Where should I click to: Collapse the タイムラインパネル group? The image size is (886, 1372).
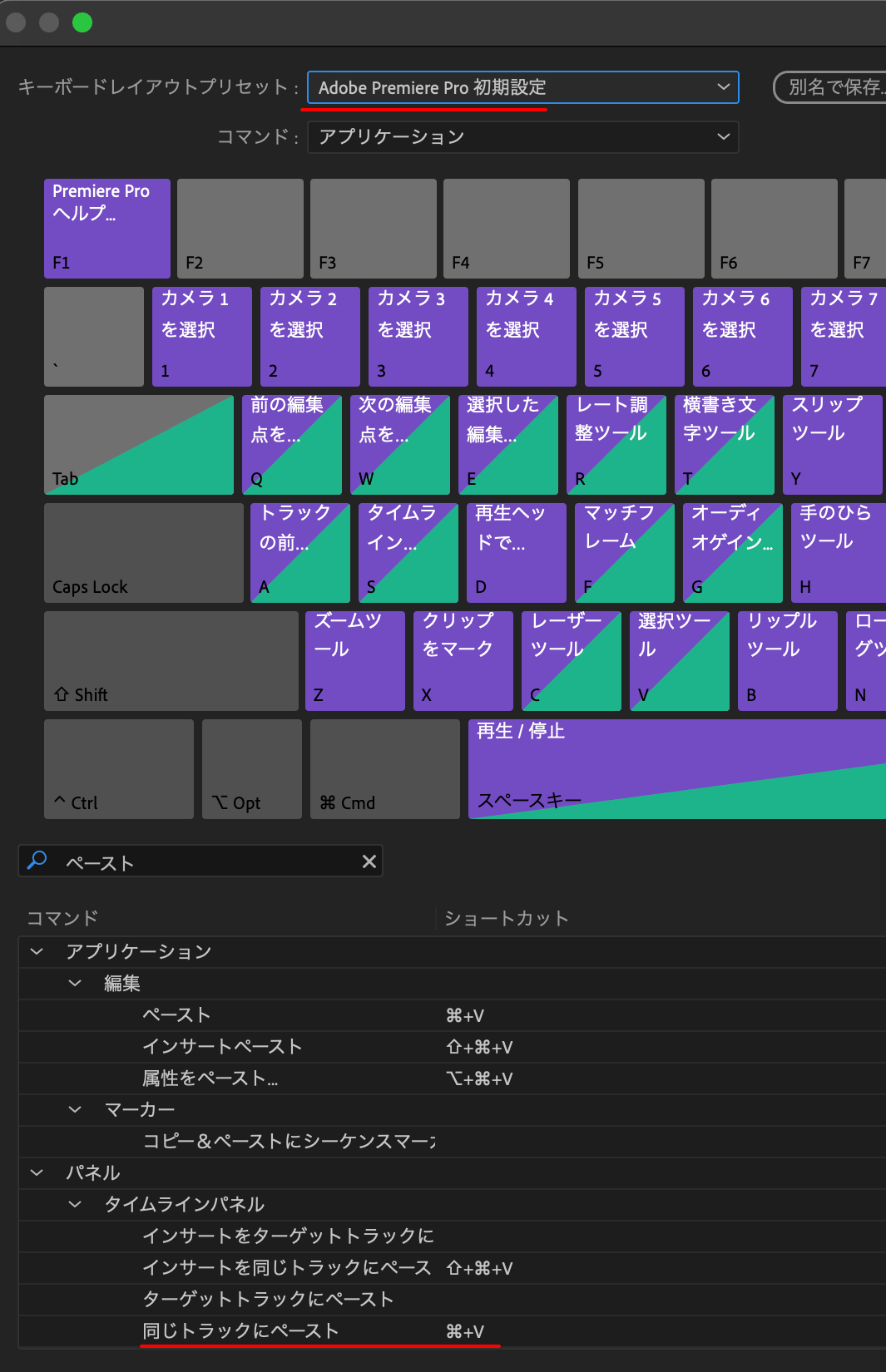tap(75, 1204)
